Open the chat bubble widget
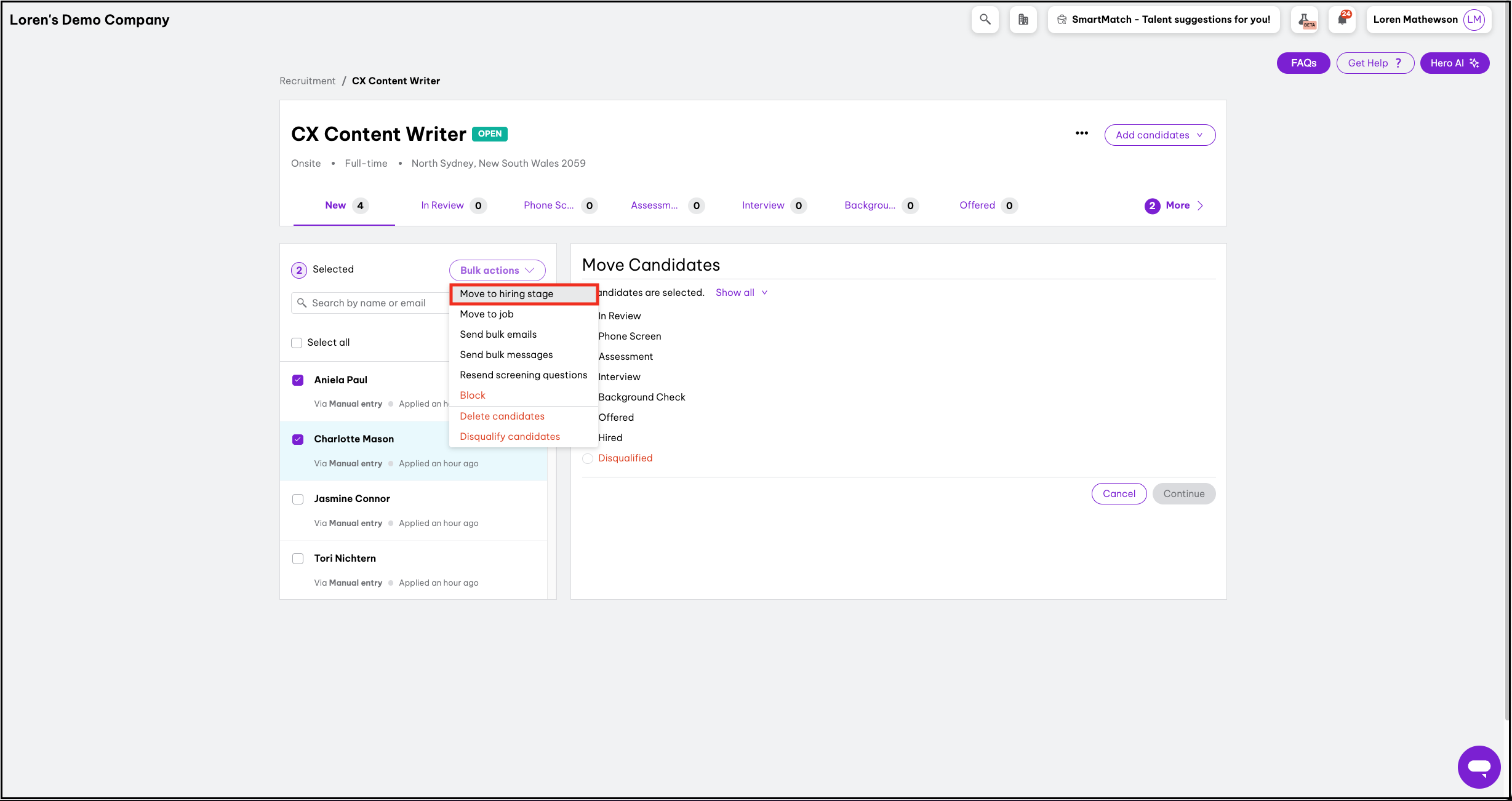 tap(1478, 767)
